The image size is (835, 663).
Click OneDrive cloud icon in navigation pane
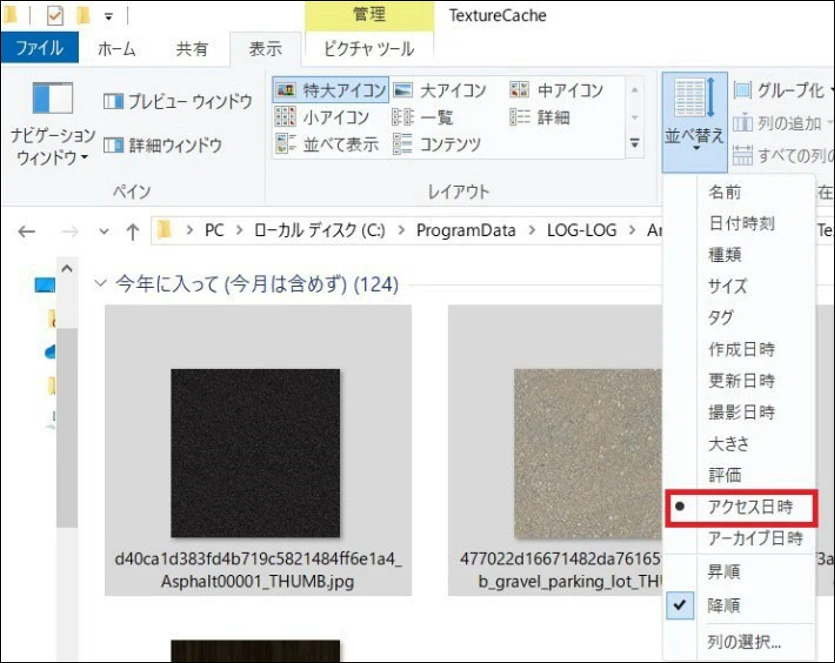[51, 351]
